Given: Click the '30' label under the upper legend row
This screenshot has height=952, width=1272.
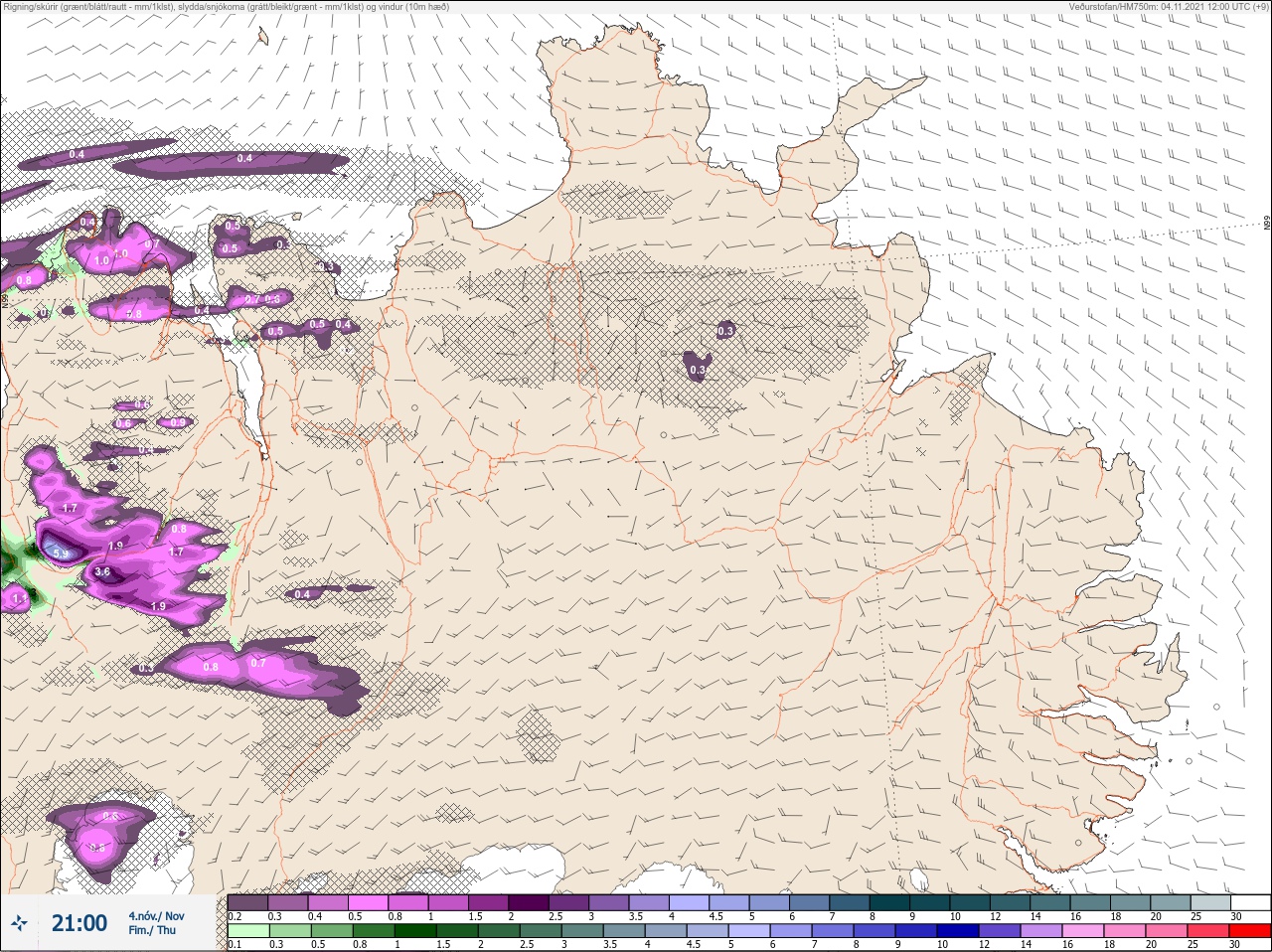Looking at the screenshot, I should click(x=1235, y=916).
